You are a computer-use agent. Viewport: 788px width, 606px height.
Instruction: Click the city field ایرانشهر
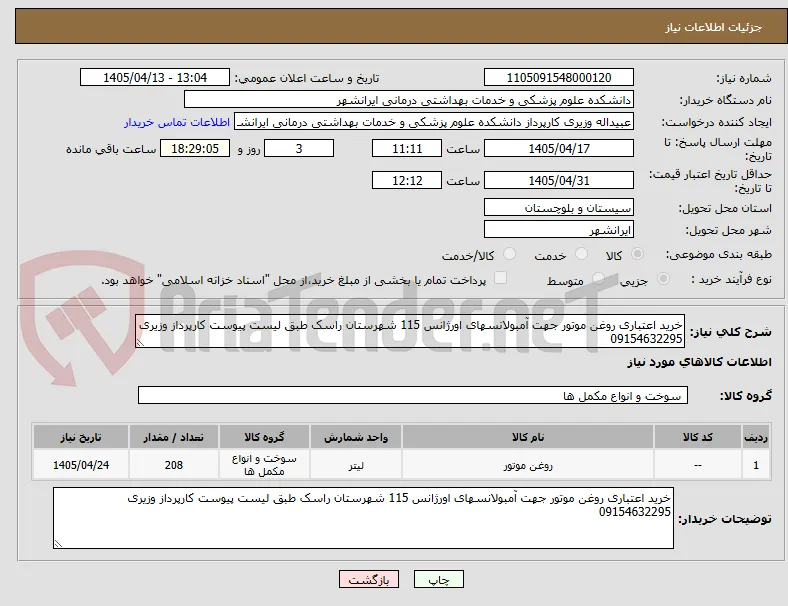tap(559, 230)
